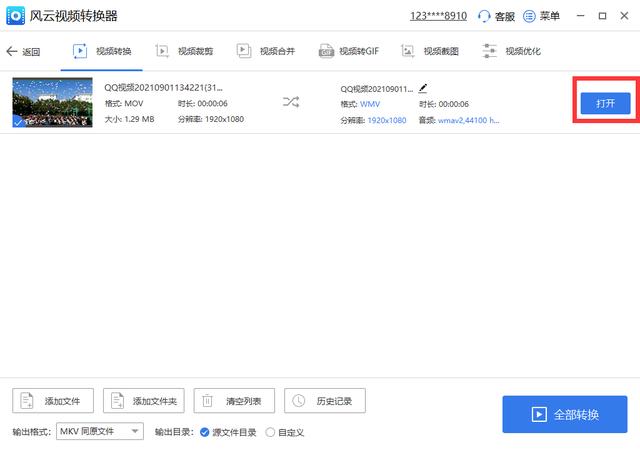This screenshot has width=640, height=450.
Task: Edit output filename with pencil icon
Action: 423,88
